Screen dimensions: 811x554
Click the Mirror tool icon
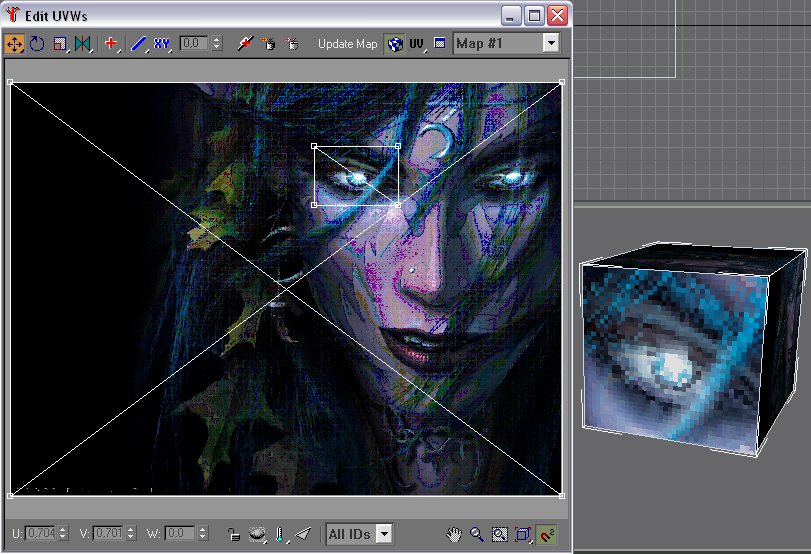pyautogui.click(x=82, y=44)
